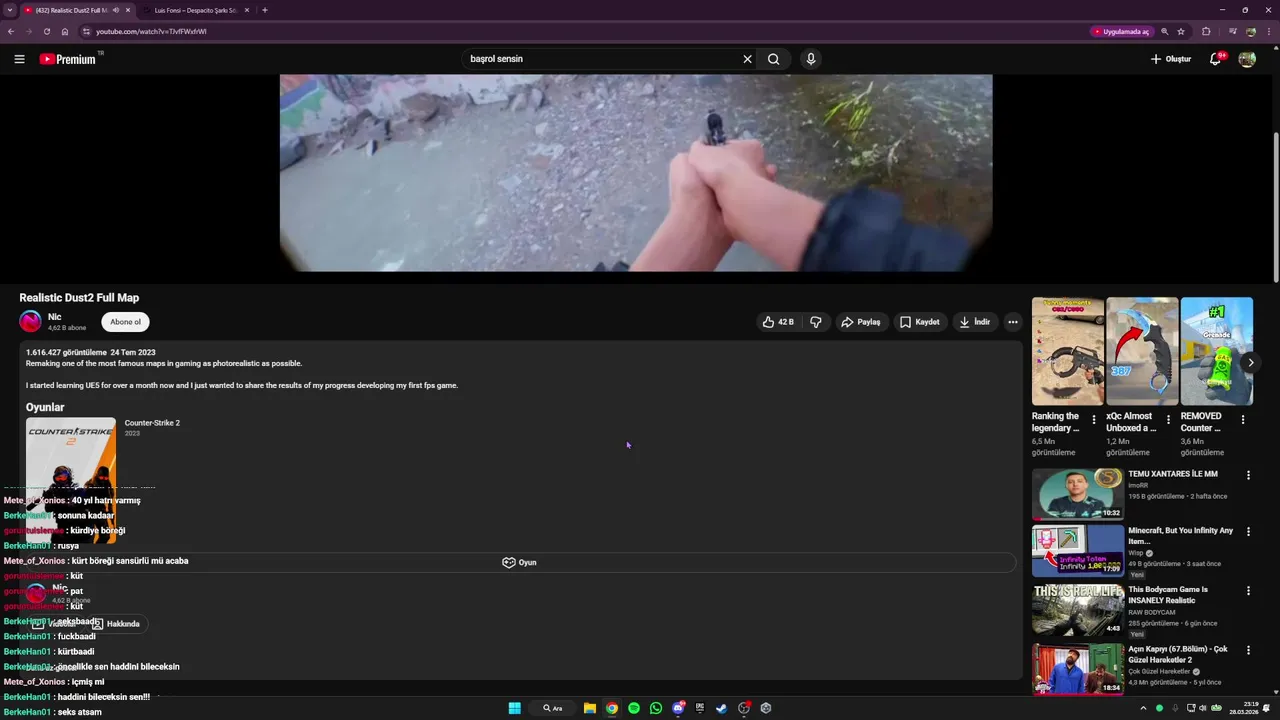Reload the page in Chrome
This screenshot has height=720, width=1280.
pyautogui.click(x=46, y=31)
